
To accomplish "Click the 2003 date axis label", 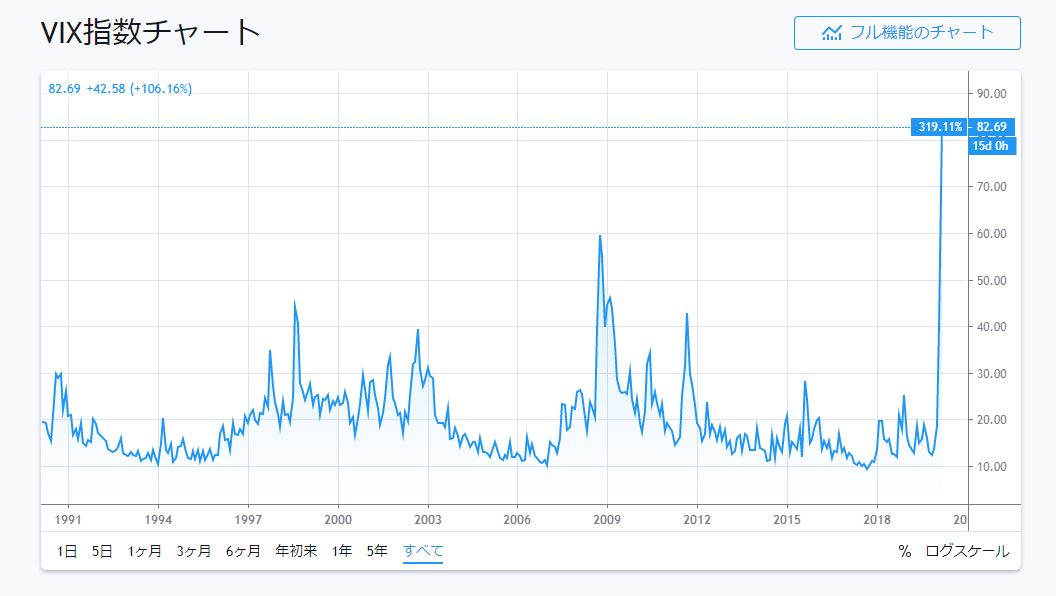I will pos(428,519).
